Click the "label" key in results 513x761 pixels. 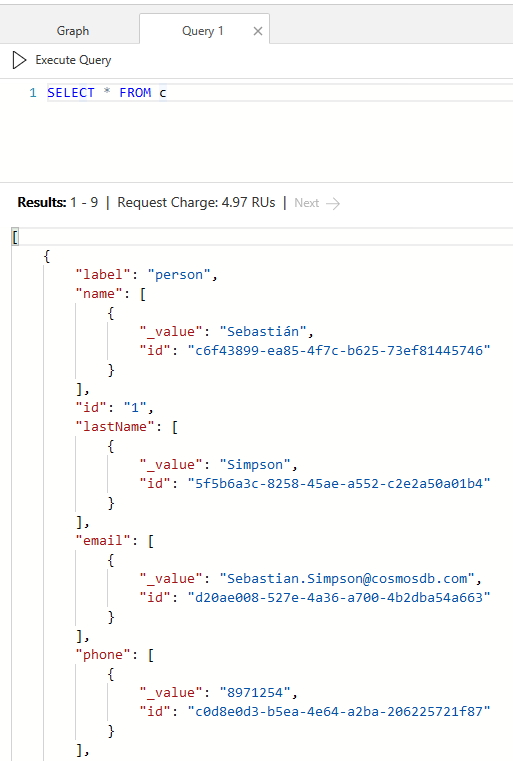103,275
